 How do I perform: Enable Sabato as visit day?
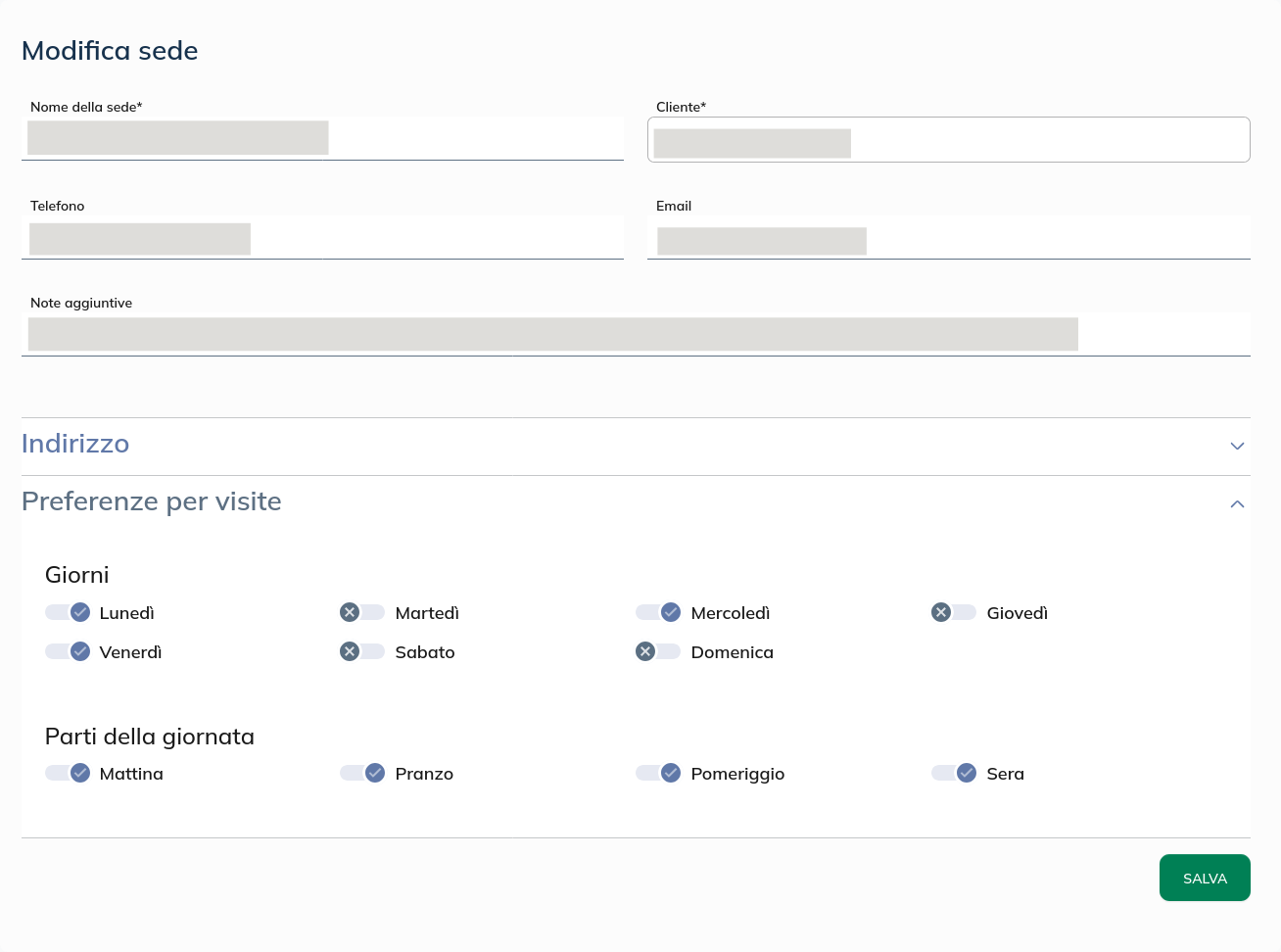click(362, 652)
